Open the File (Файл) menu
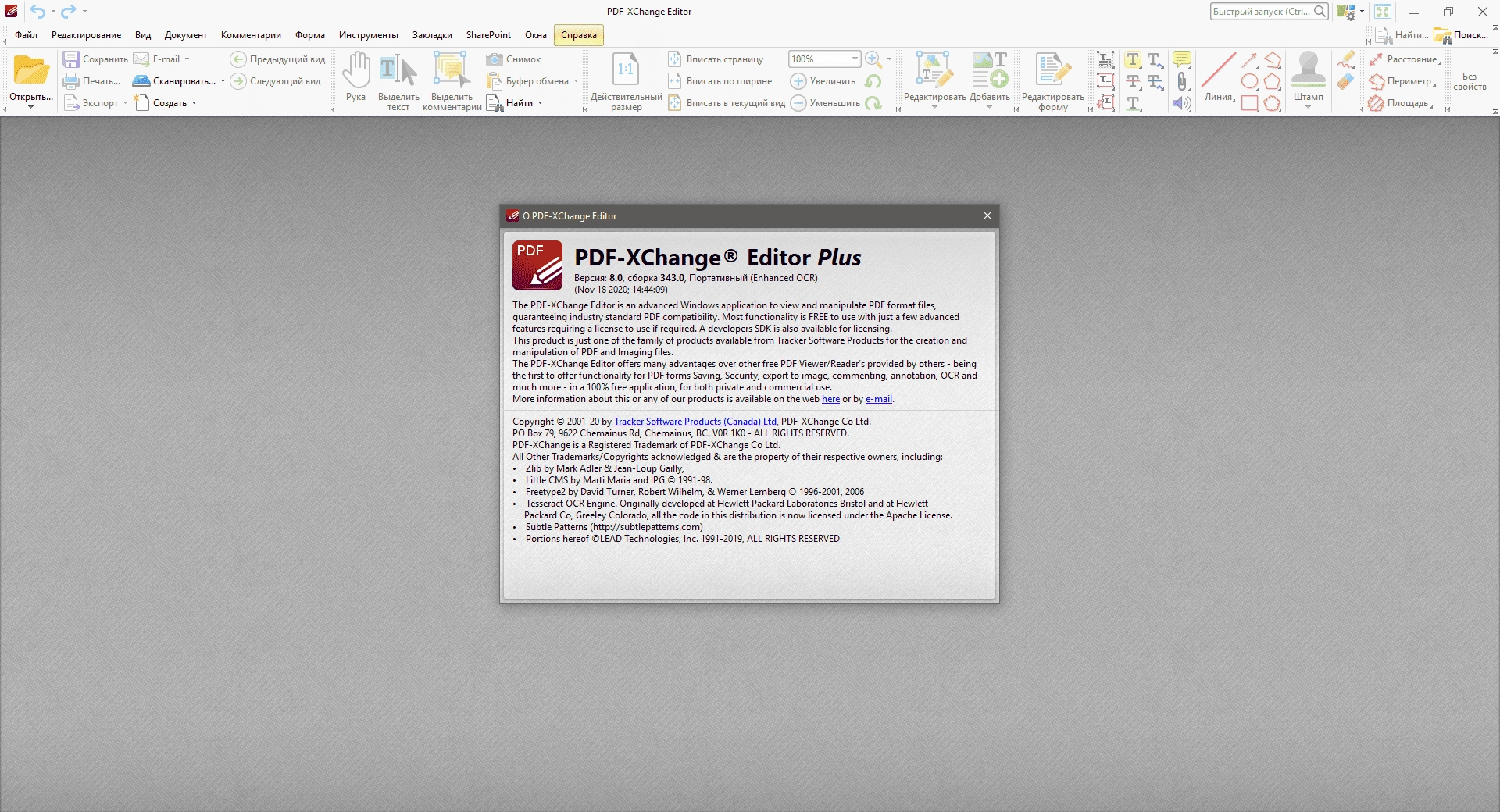1500x812 pixels. tap(26, 35)
